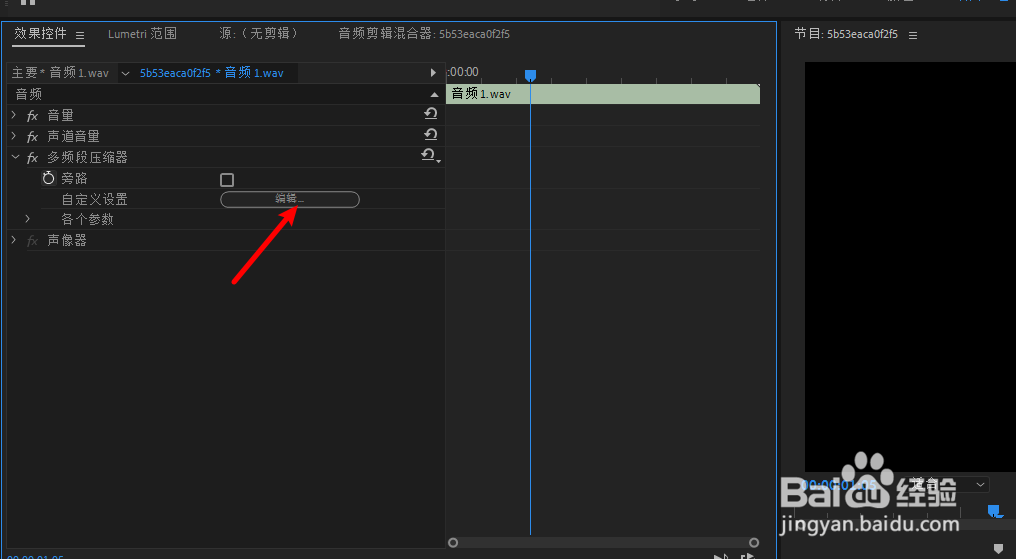This screenshot has height=559, width=1016.
Task: Select the 自定义设置 label row
Action: [95, 199]
